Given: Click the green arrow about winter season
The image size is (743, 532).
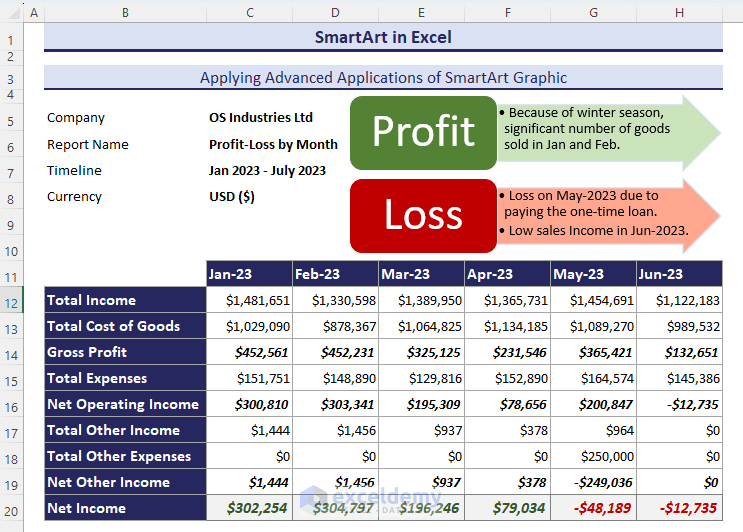Looking at the screenshot, I should click(x=608, y=133).
